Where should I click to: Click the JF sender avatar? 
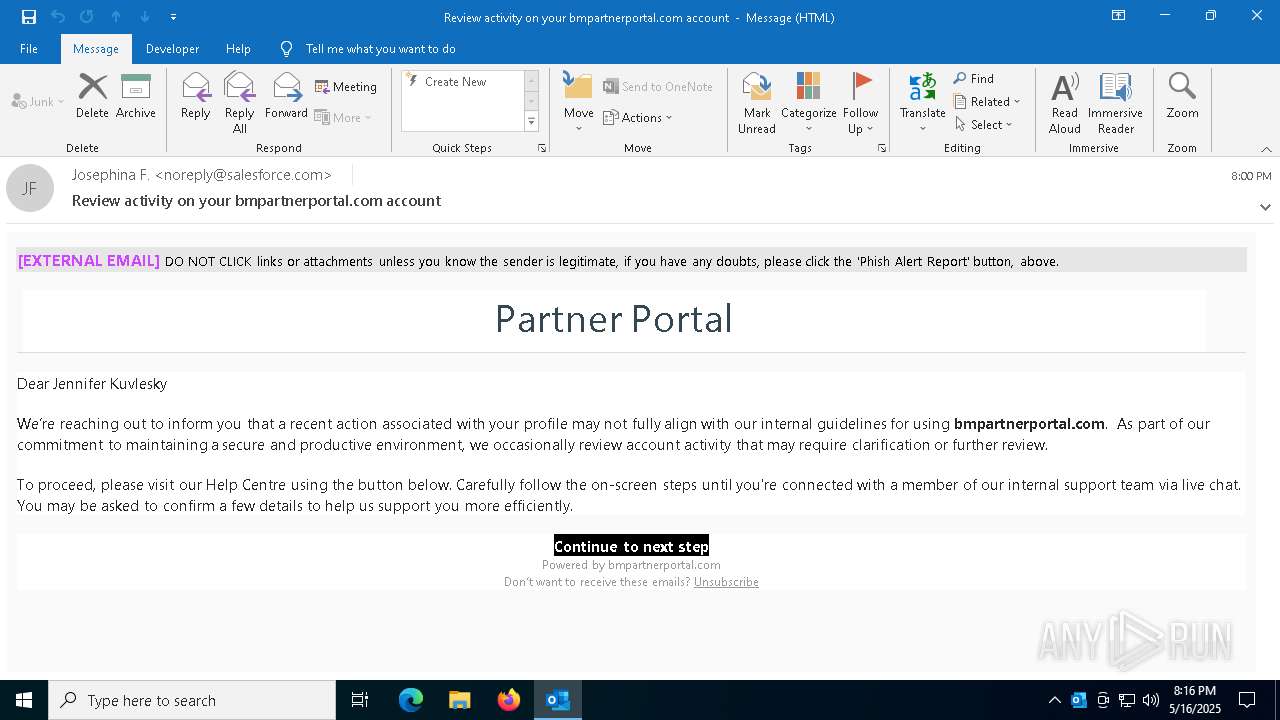[x=30, y=188]
